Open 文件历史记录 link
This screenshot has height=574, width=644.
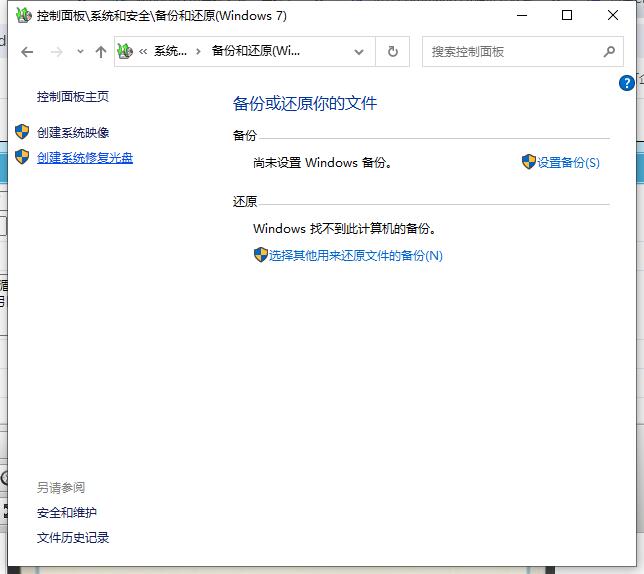[73, 538]
